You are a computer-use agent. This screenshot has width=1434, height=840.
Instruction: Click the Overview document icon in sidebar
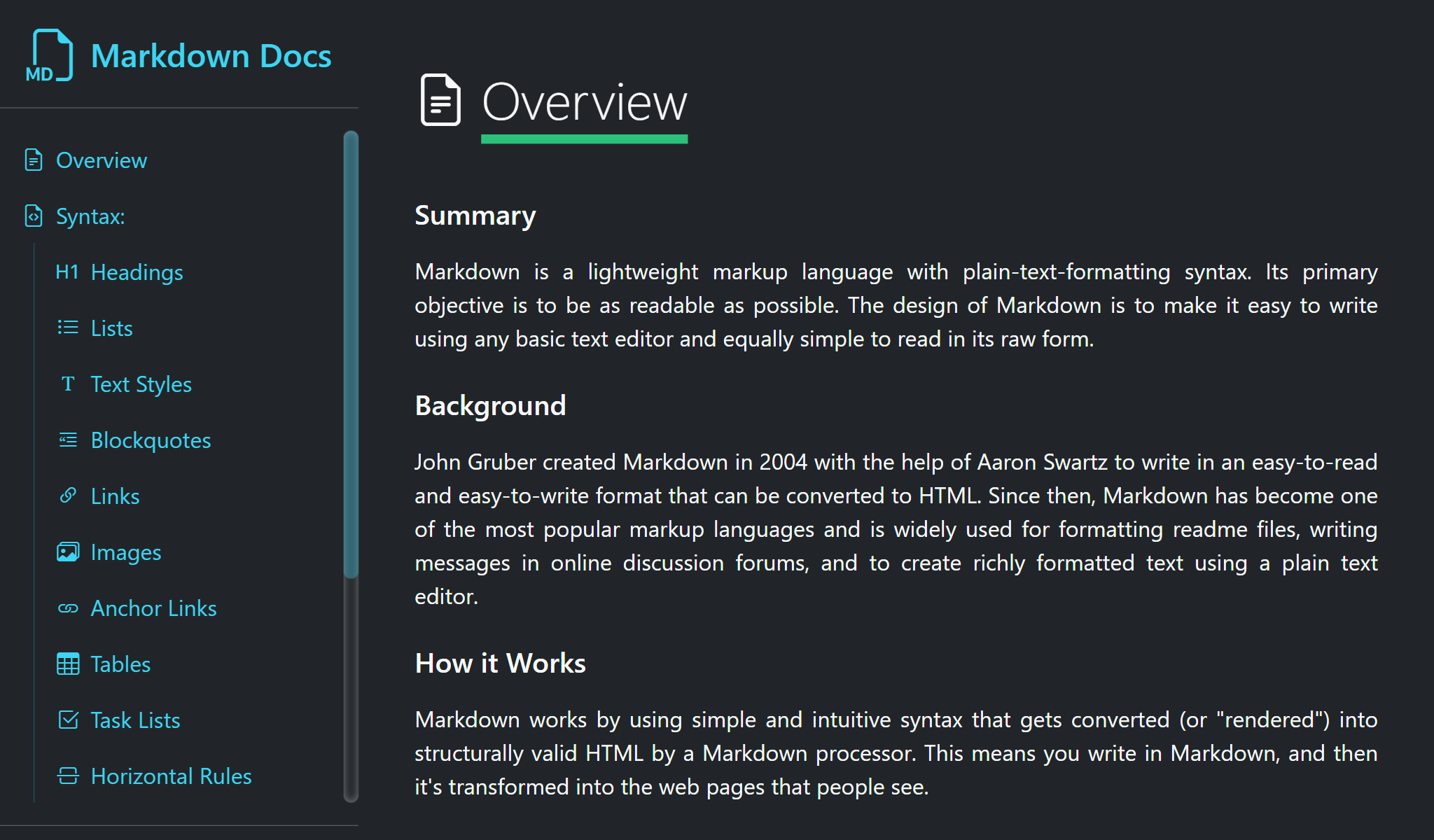coord(34,160)
